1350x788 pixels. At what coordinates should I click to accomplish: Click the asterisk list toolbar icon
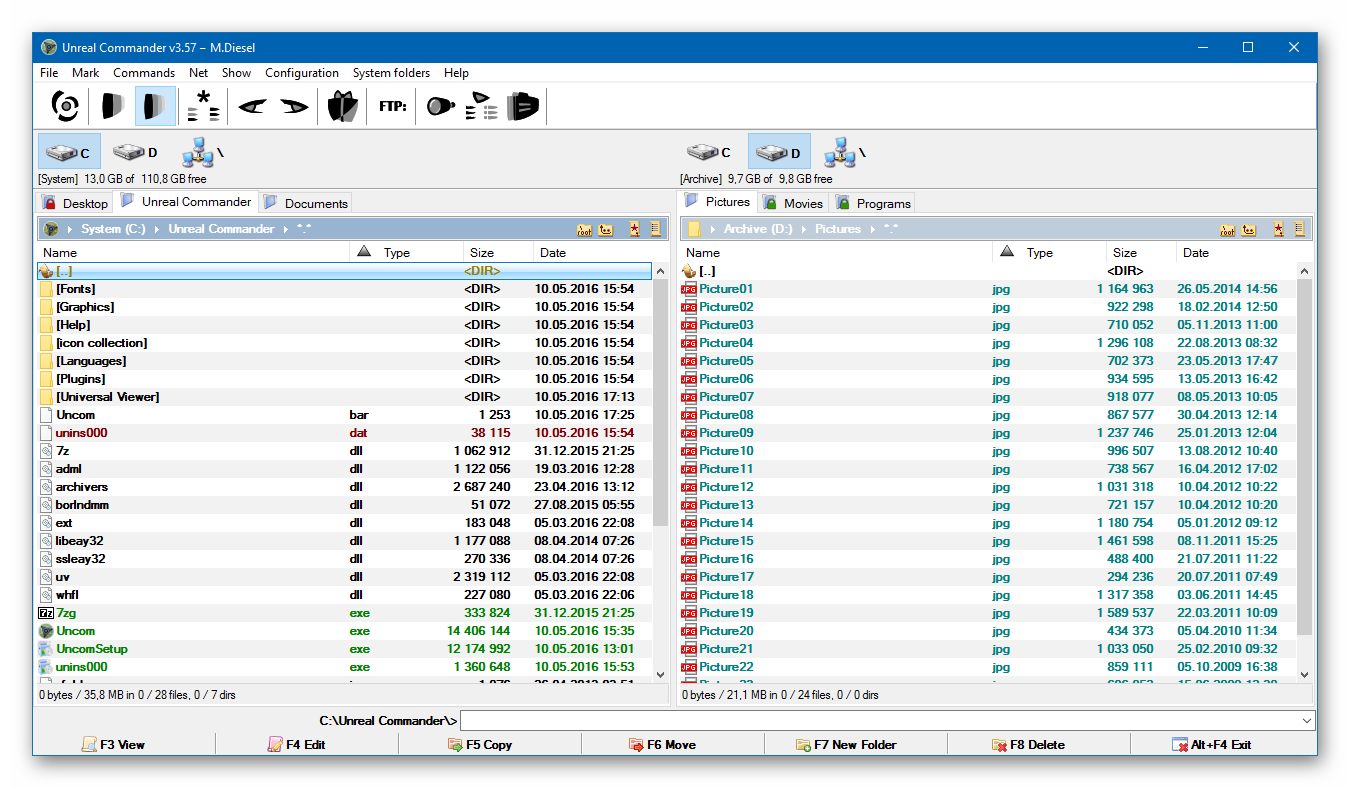tap(203, 105)
